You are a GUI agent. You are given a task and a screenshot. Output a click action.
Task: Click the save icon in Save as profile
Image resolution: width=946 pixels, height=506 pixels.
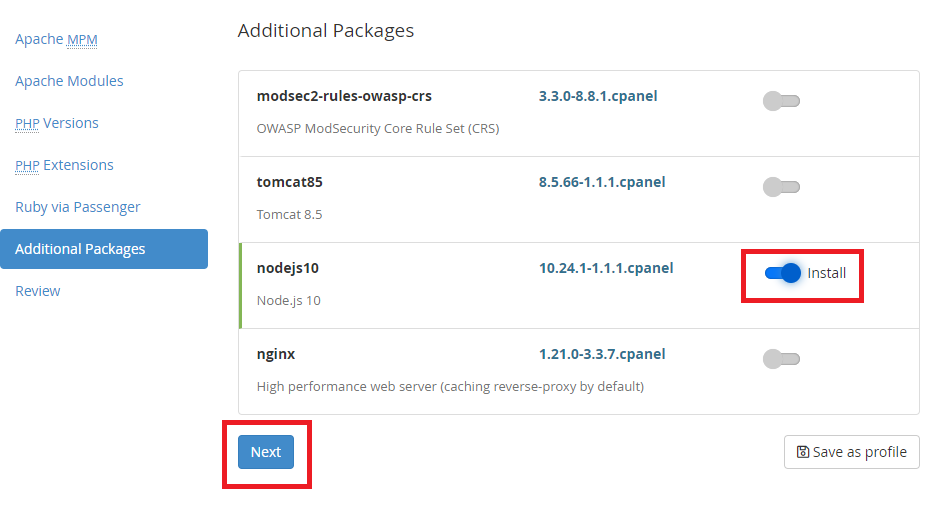point(802,452)
